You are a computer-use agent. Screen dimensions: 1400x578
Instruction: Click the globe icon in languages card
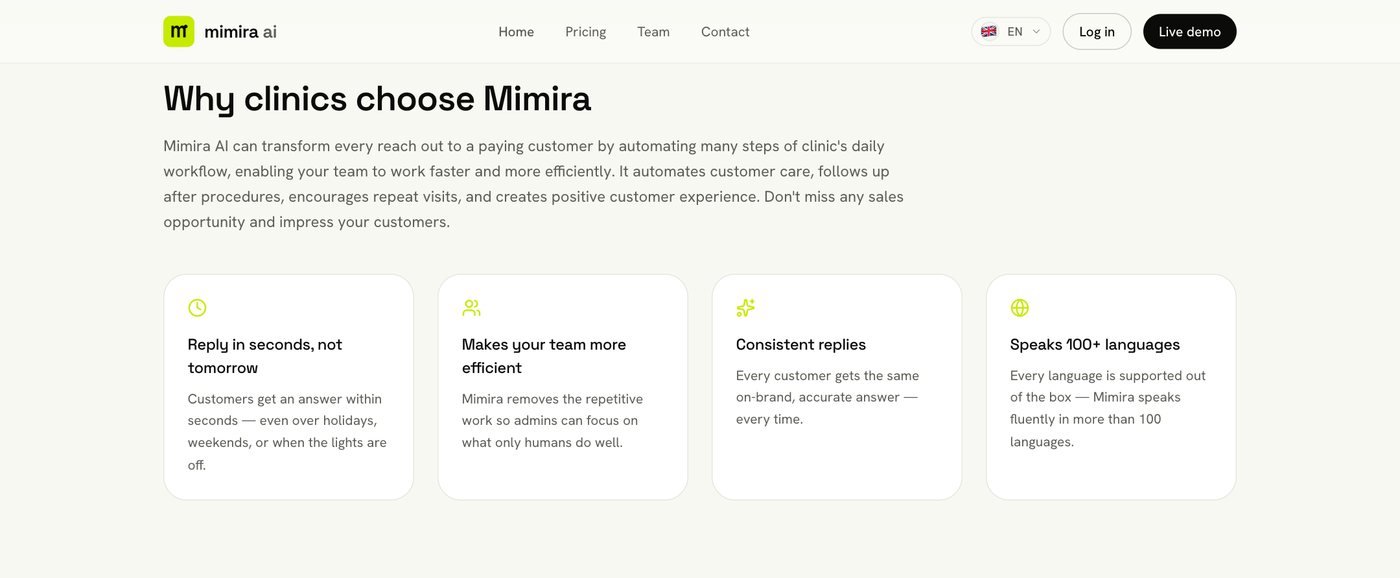tap(1019, 308)
